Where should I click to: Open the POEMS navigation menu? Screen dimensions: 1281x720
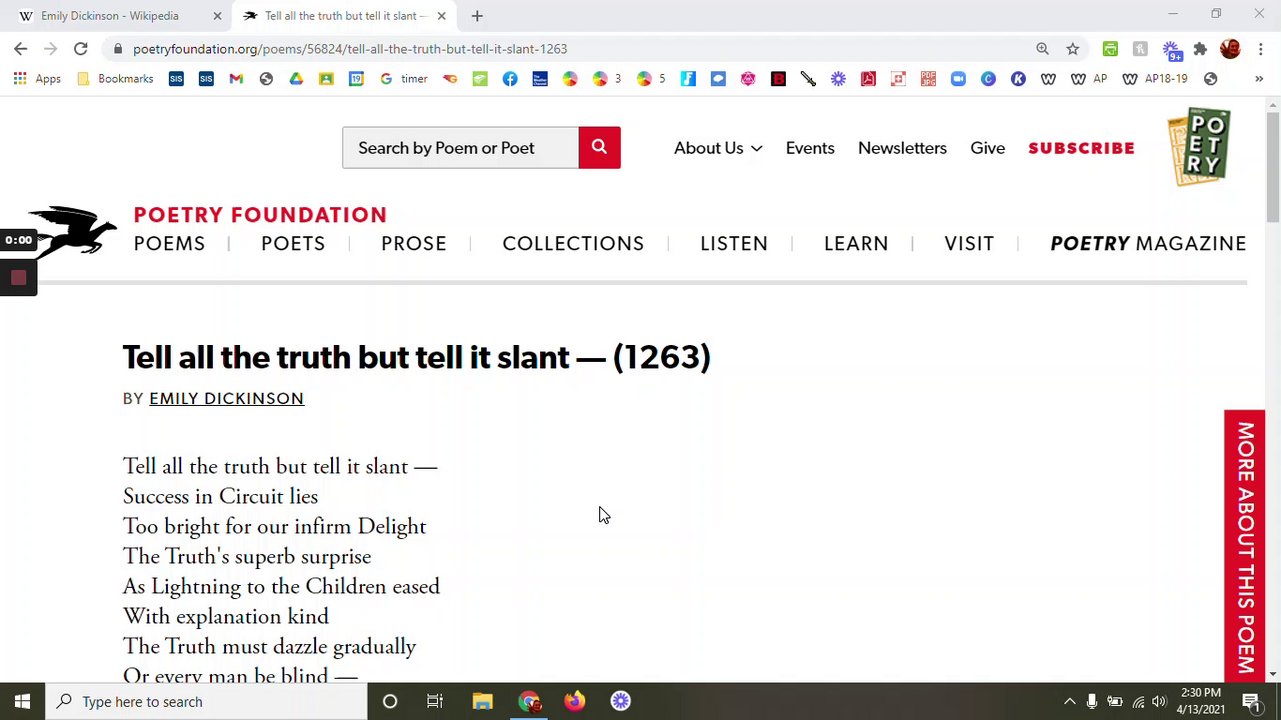pos(169,244)
